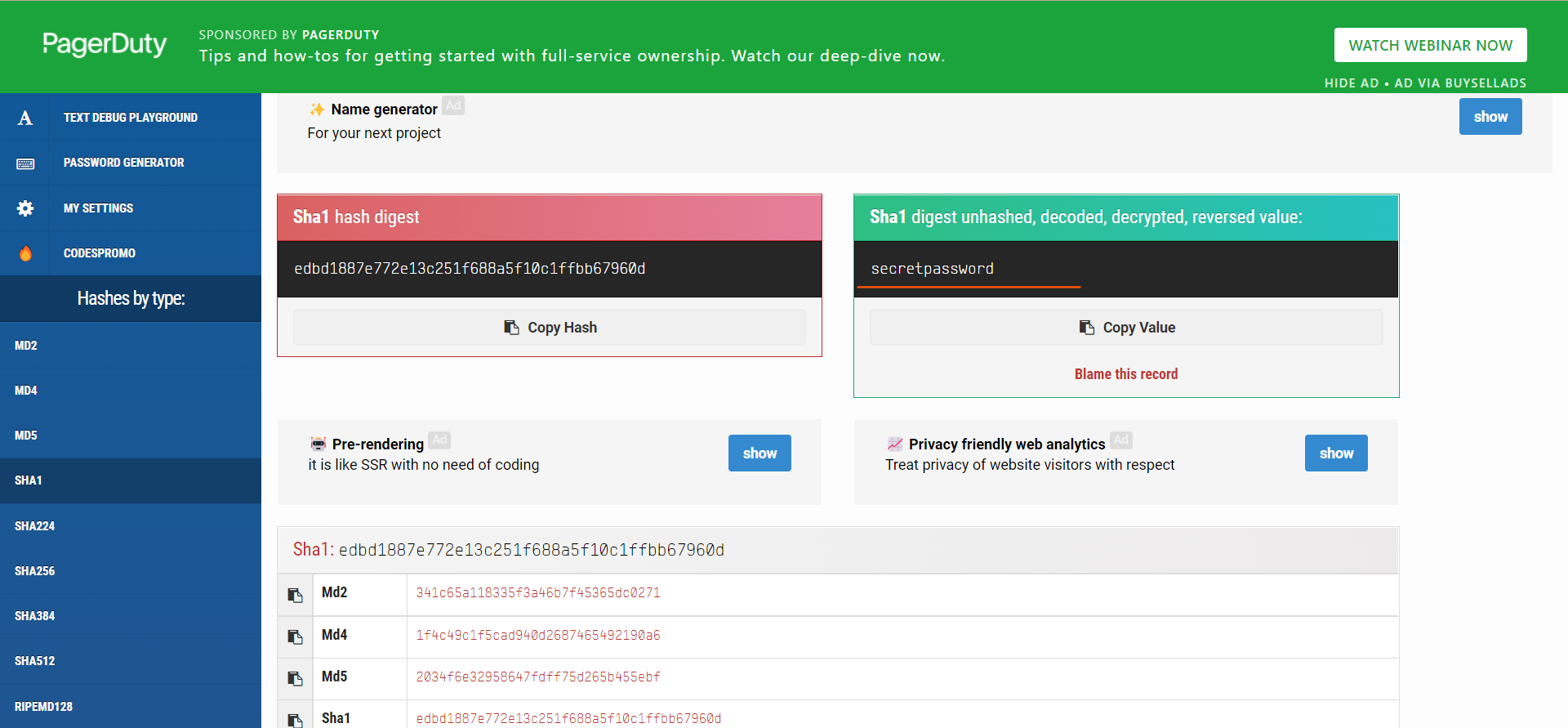Screen dimensions: 1568x728
Task: Show the Pre-rendering ad
Action: [759, 453]
